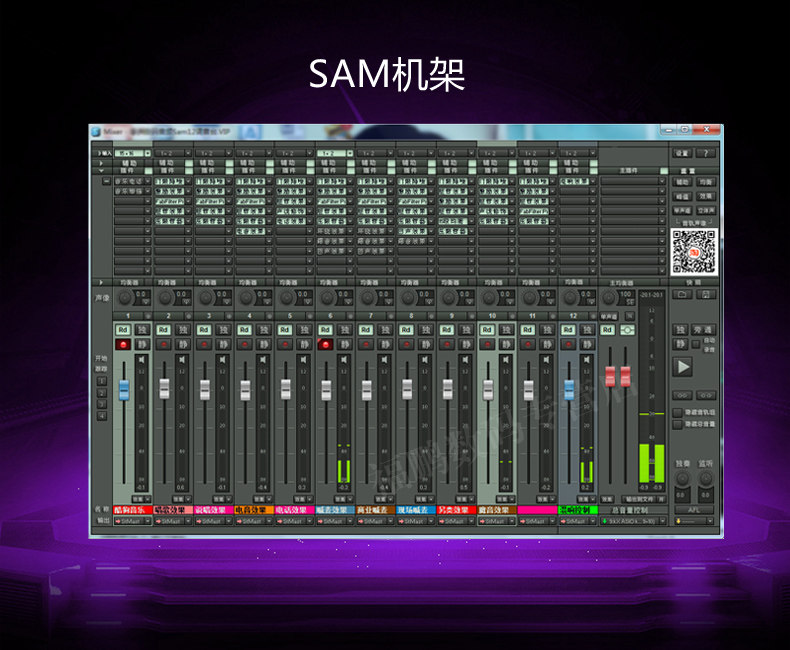The image size is (790, 650).
Task: Click small dot icon beside channel 4 number
Action: pos(270,316)
